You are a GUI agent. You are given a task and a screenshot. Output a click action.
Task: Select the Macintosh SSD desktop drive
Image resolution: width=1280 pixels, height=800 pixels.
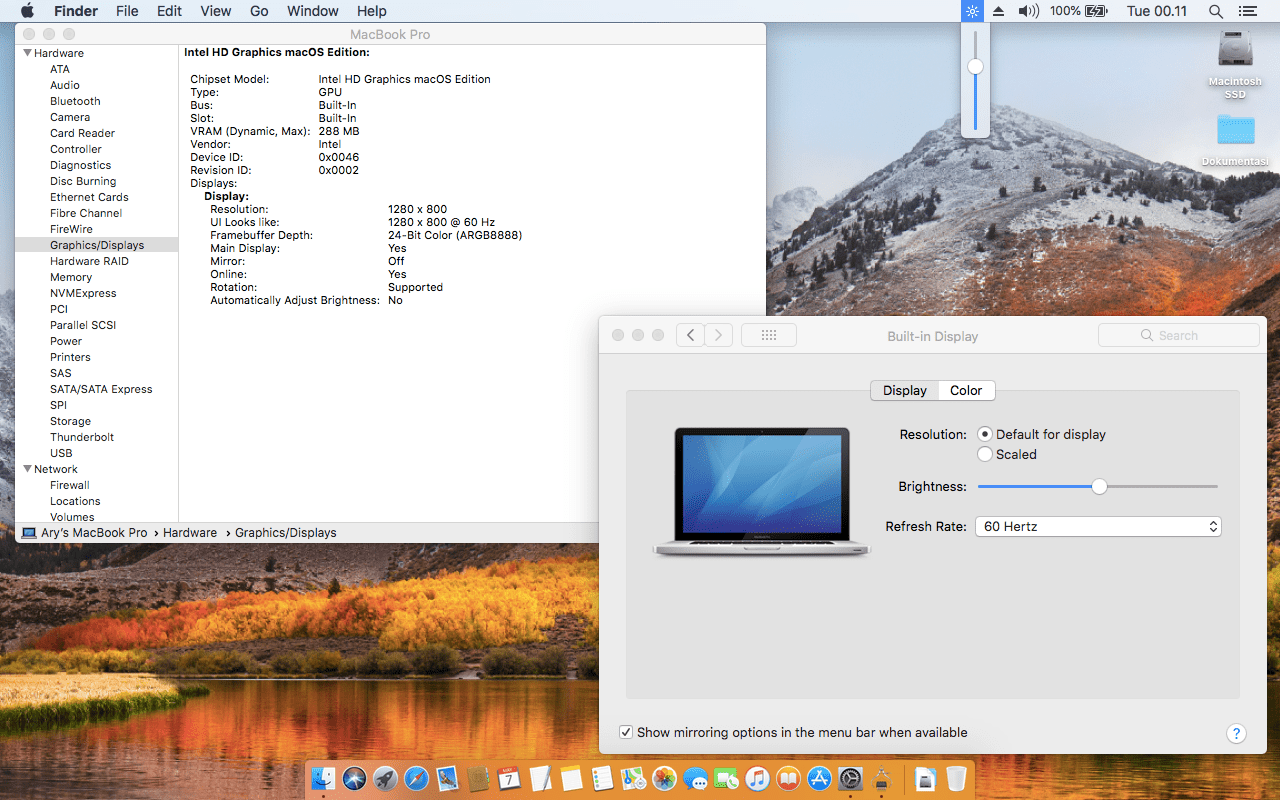(1235, 64)
